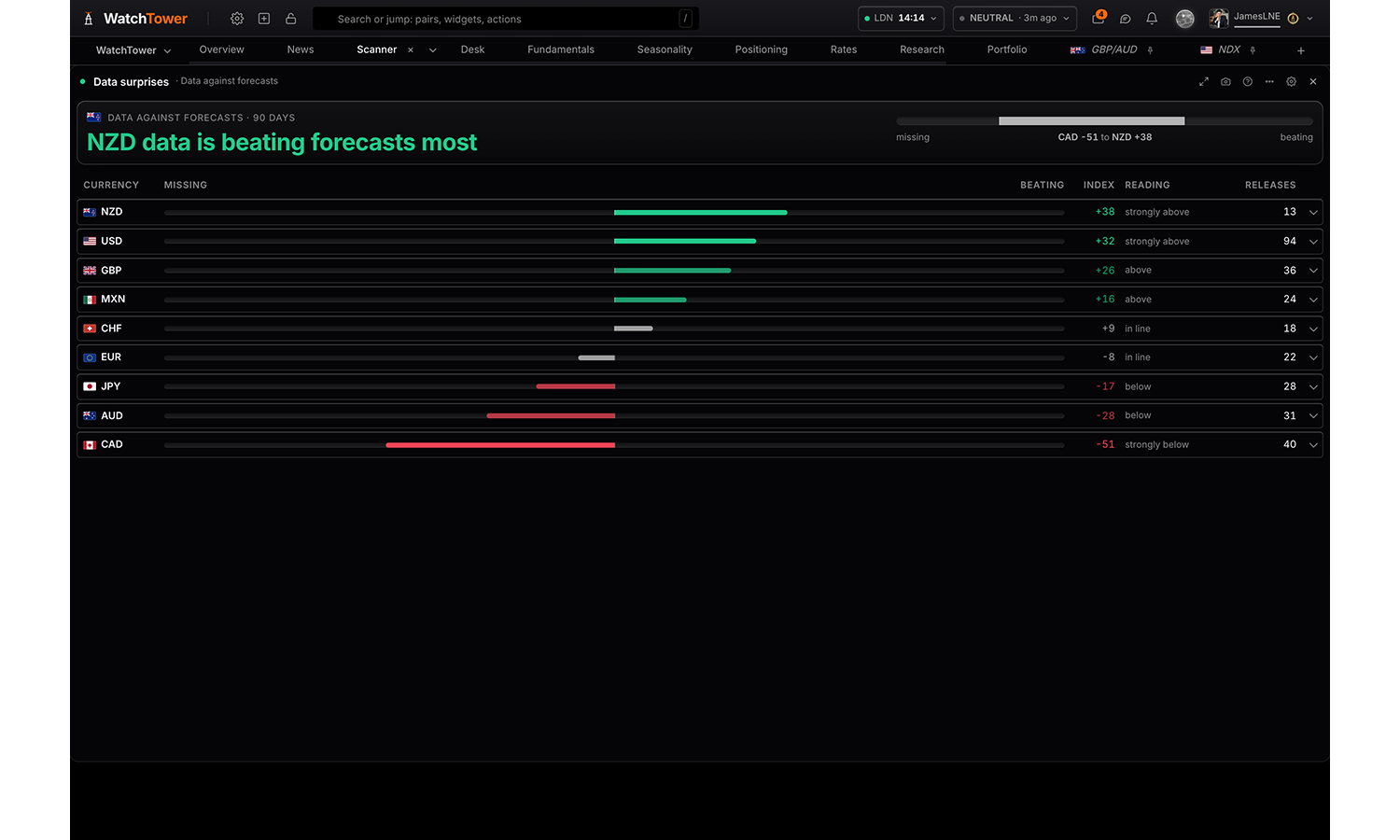Screen dimensions: 1400x840
Task: Expand the NZD row
Action: (1313, 213)
